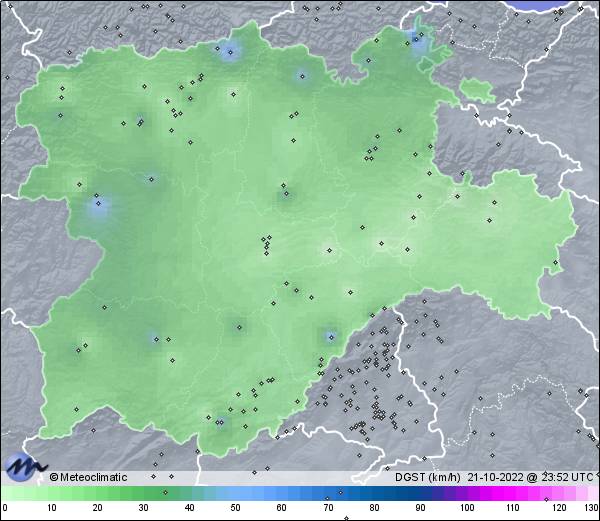Click the scale label 40
600x521 pixels.
click(x=189, y=508)
